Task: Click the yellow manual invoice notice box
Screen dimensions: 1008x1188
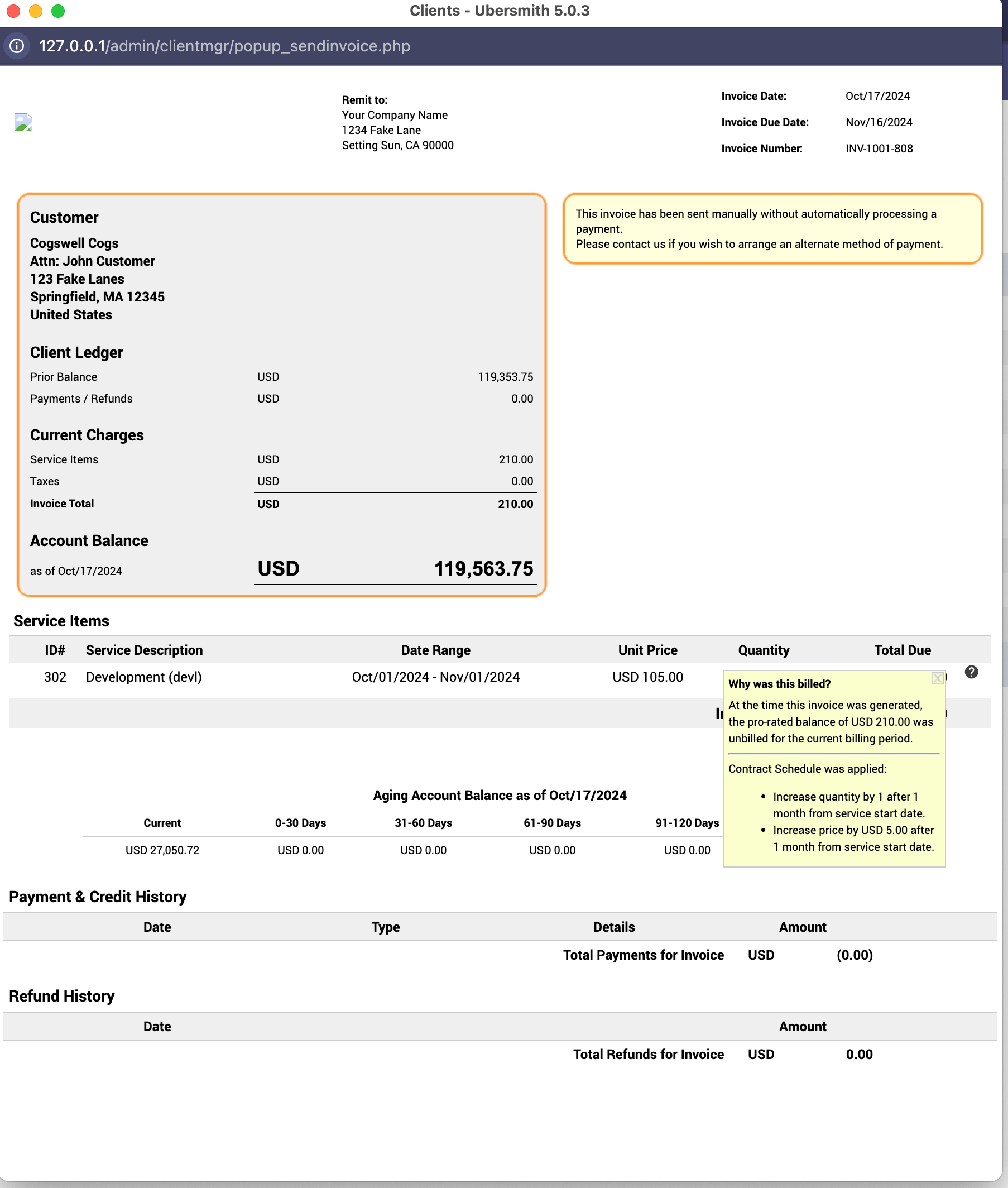Action: click(x=772, y=228)
